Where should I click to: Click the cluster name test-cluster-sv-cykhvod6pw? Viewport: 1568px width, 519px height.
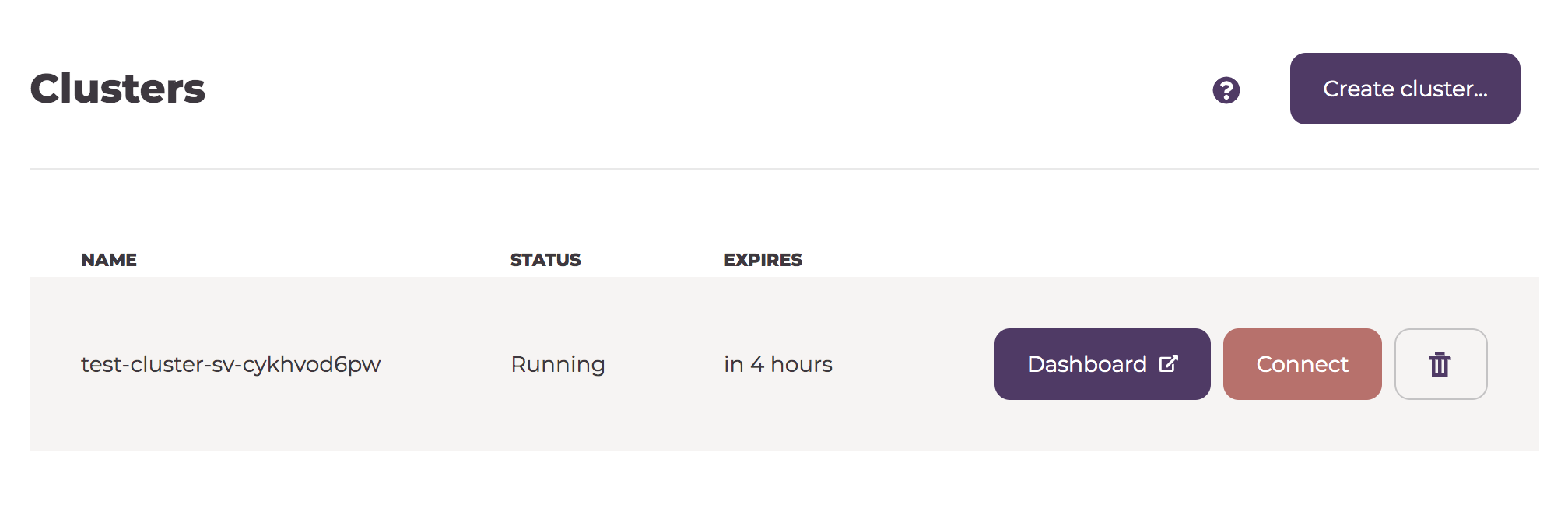[231, 363]
